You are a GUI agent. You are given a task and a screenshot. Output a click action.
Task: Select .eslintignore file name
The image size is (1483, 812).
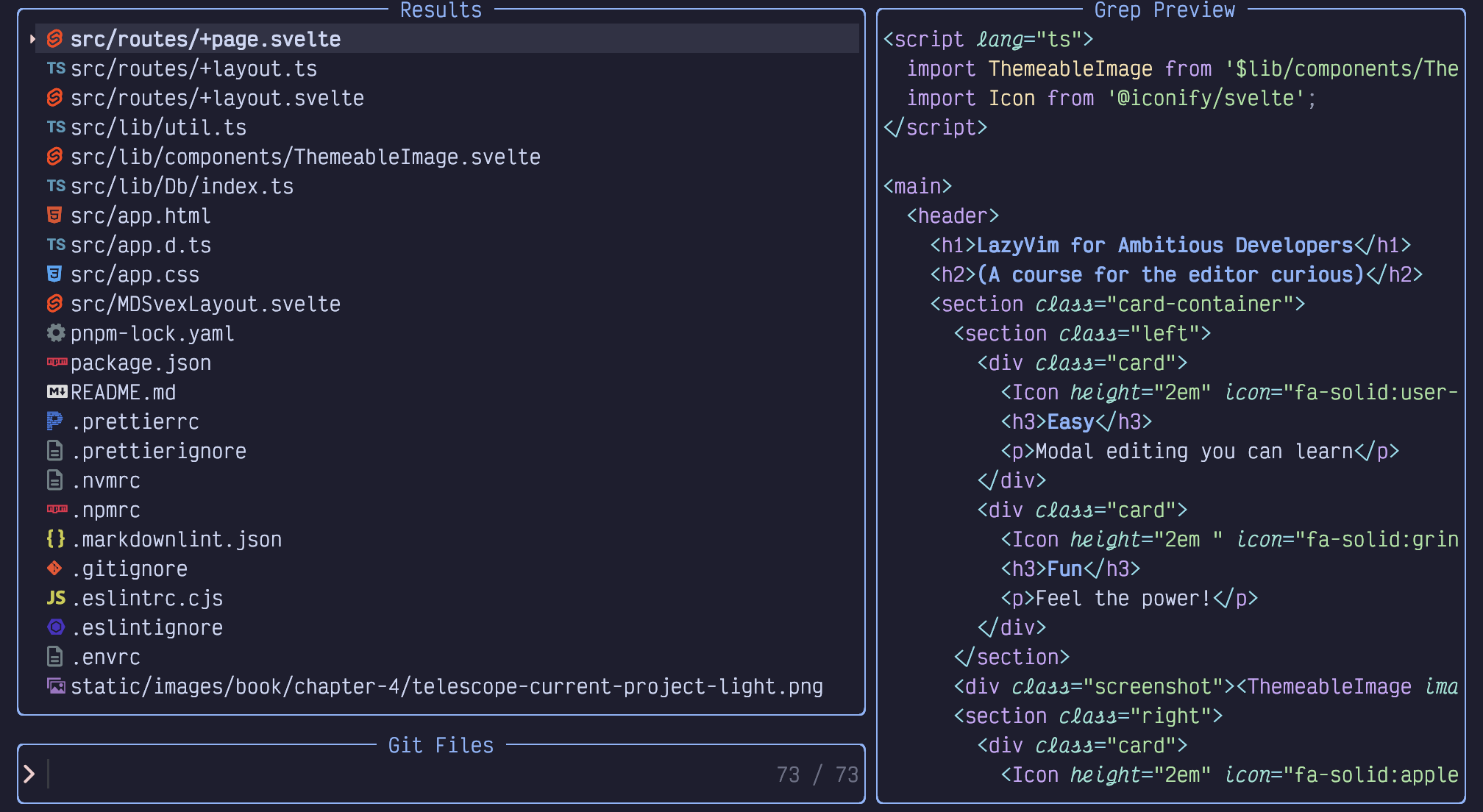pos(146,627)
